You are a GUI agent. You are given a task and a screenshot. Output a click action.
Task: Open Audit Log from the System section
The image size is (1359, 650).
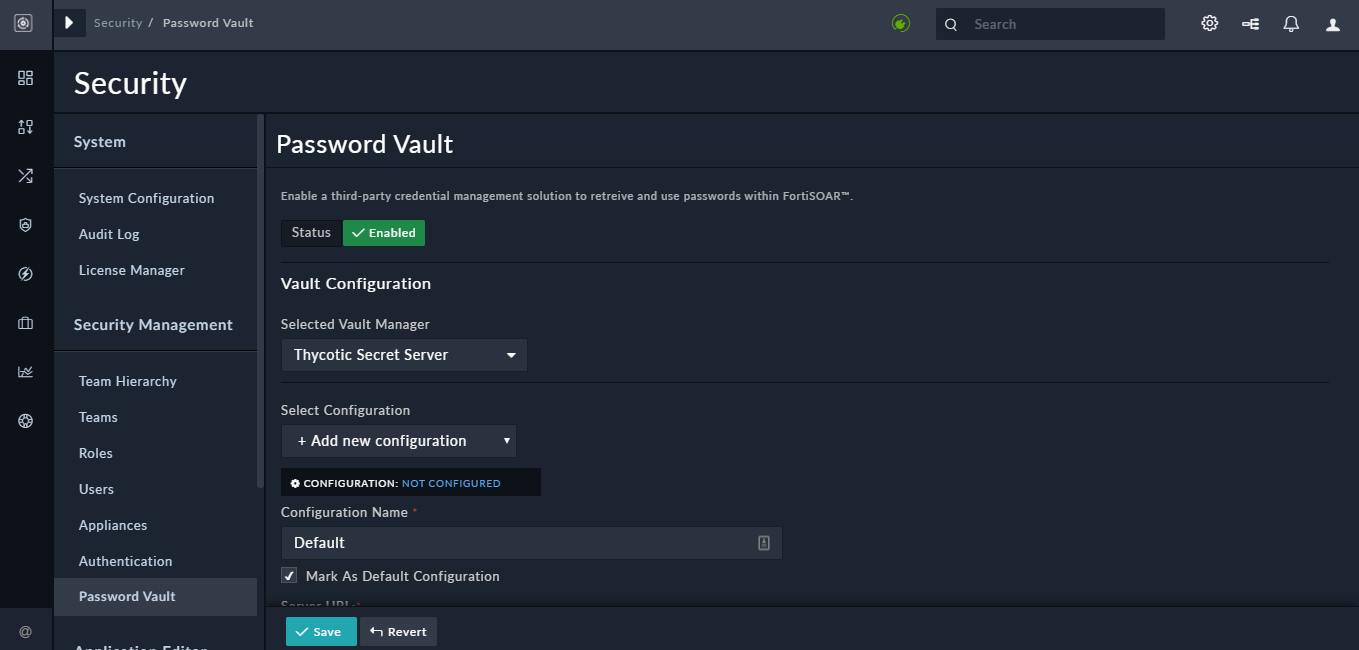(108, 234)
